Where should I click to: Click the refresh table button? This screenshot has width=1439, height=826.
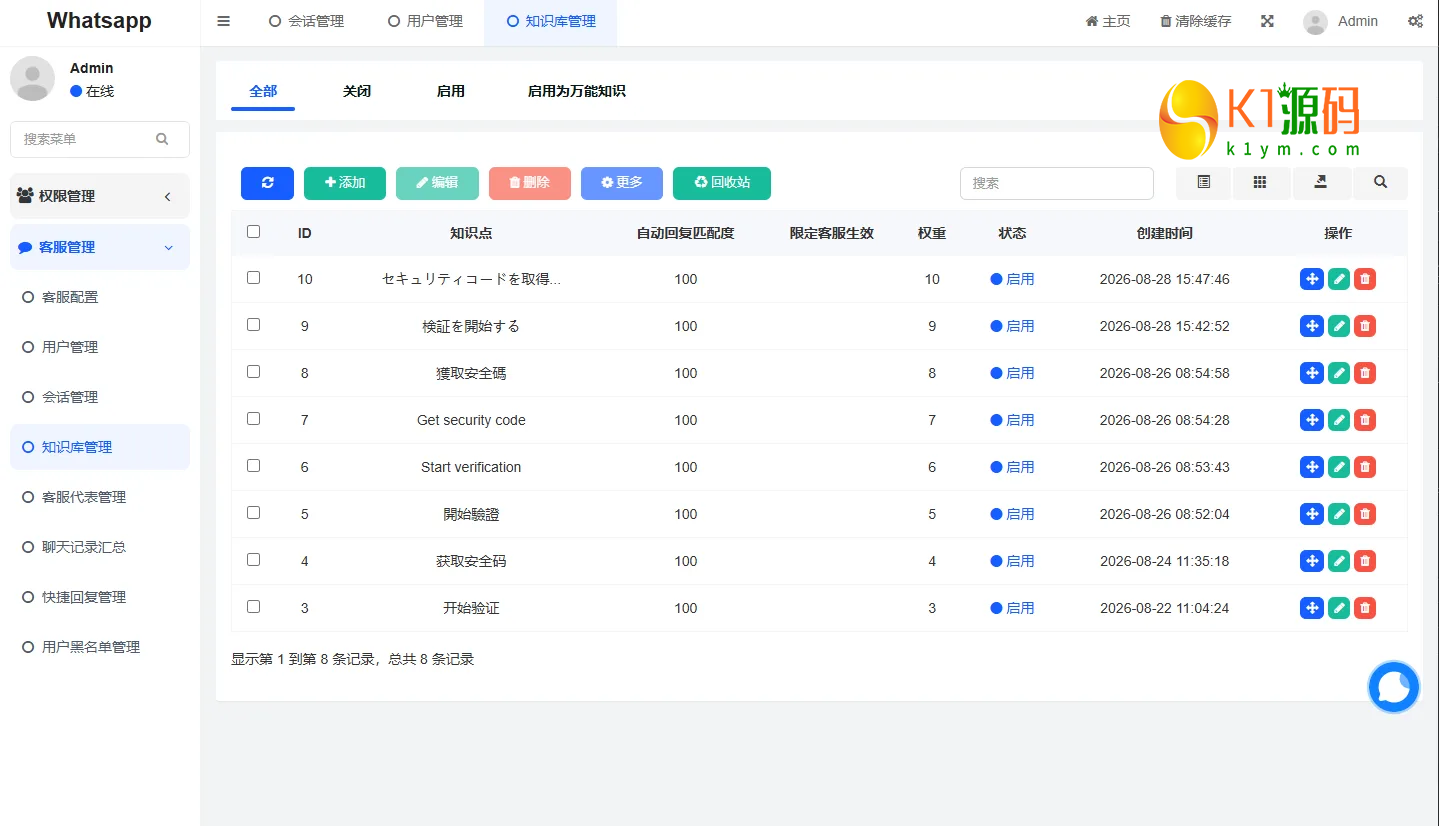267,183
